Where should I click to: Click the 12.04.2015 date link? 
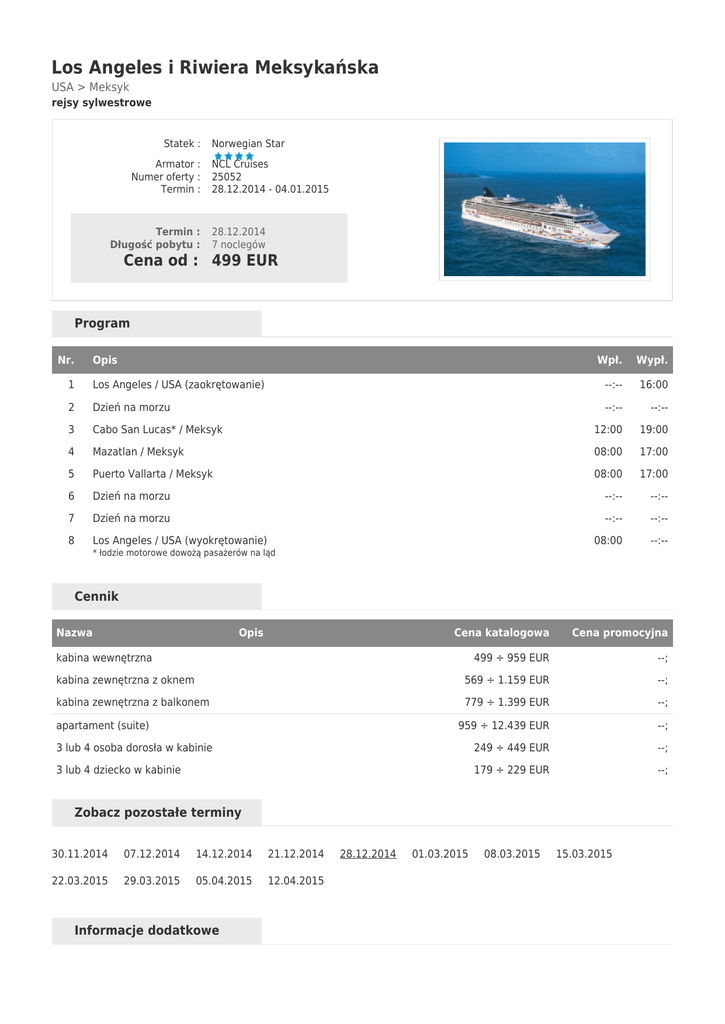click(x=296, y=881)
